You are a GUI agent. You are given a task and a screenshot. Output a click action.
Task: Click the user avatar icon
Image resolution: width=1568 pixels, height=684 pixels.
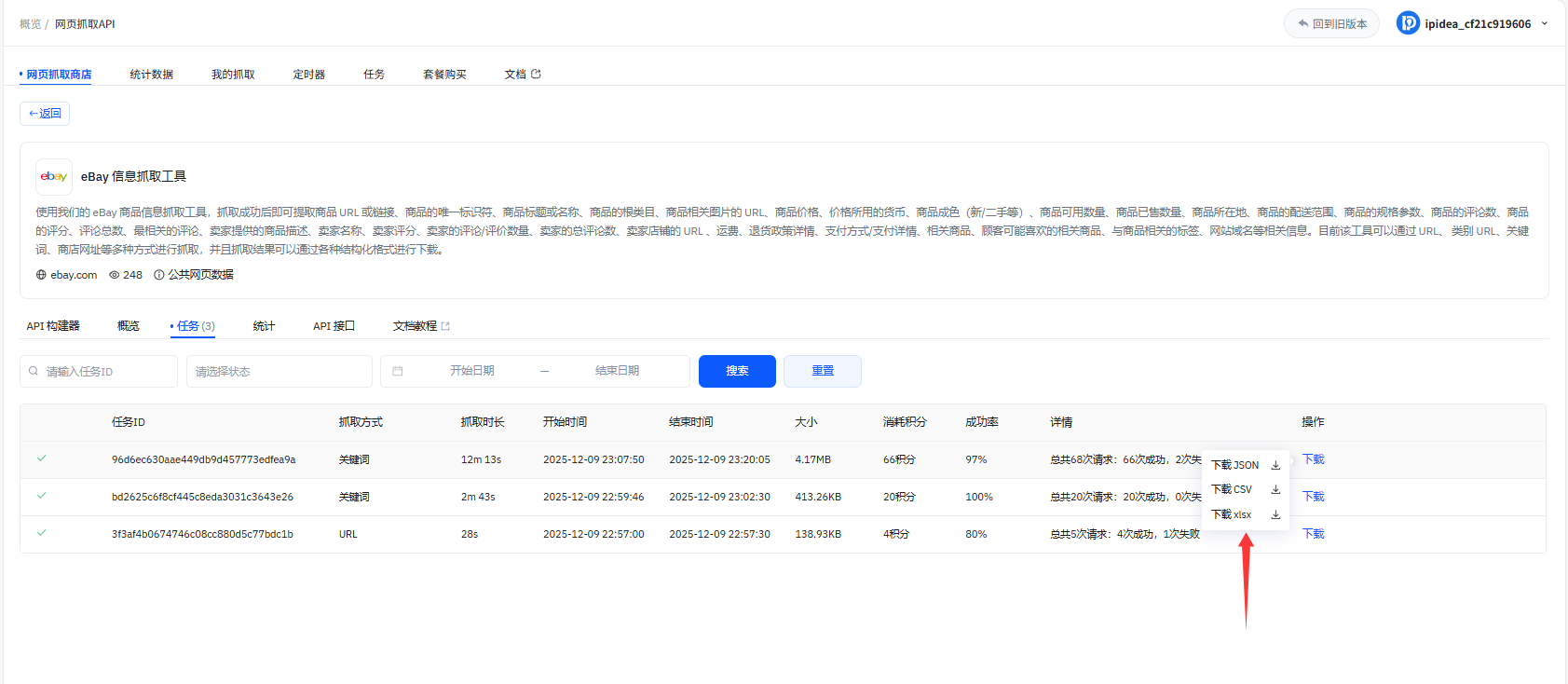[x=1408, y=23]
